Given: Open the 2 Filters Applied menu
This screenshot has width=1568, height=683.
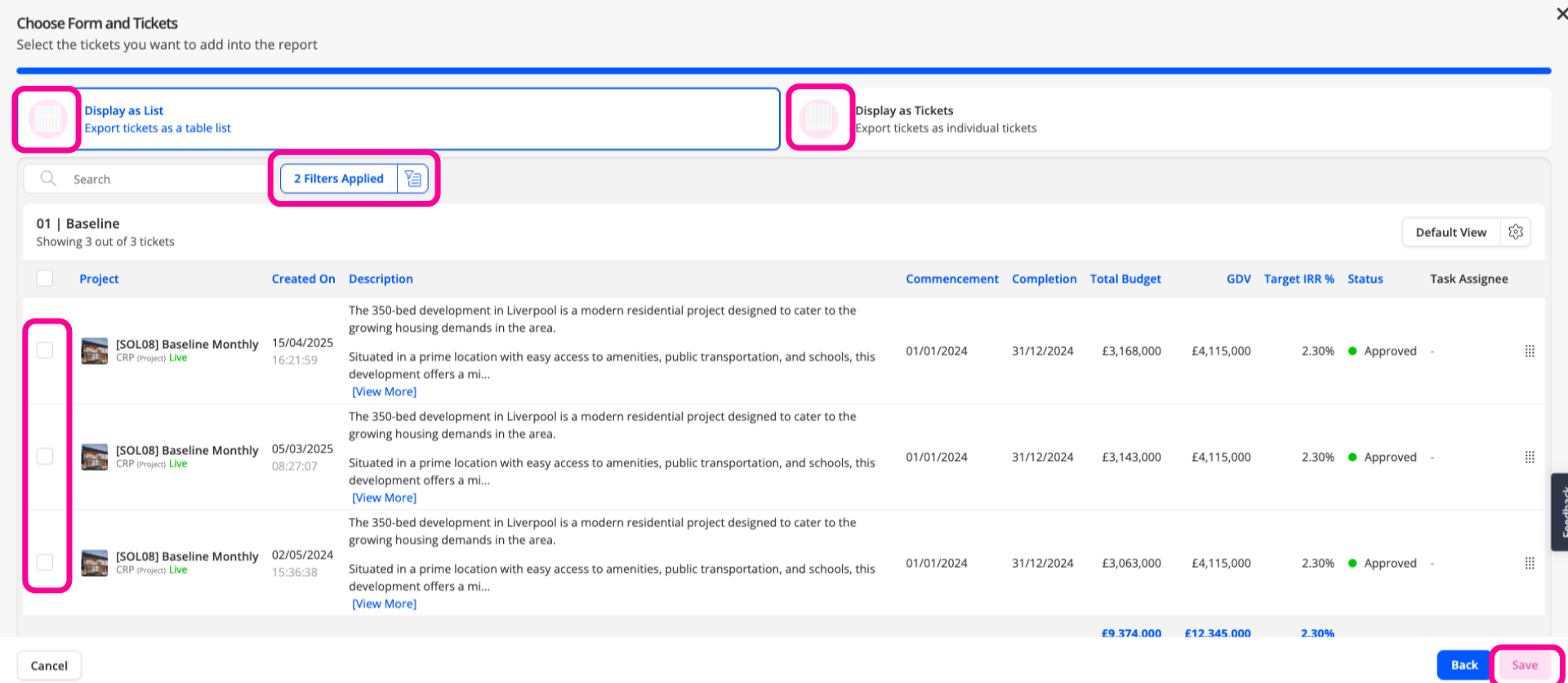Looking at the screenshot, I should (x=339, y=178).
